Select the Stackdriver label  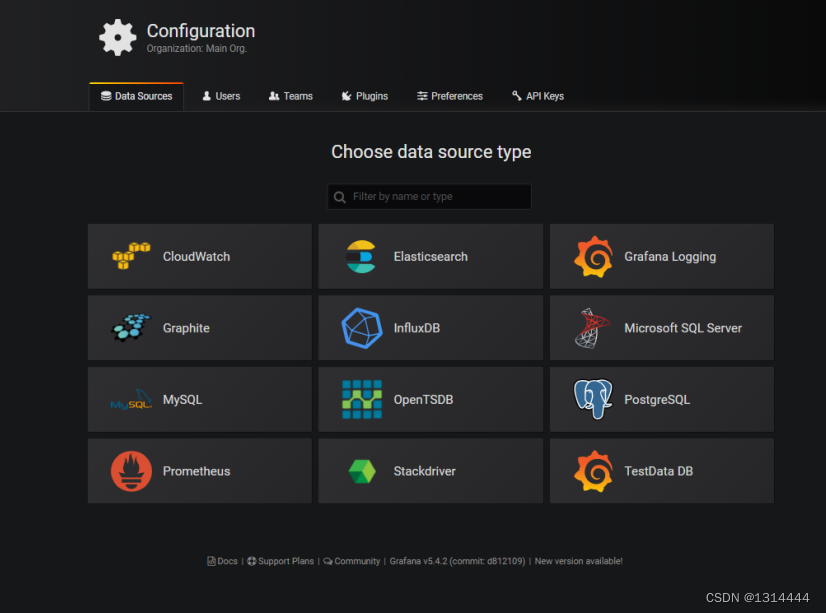(x=425, y=471)
